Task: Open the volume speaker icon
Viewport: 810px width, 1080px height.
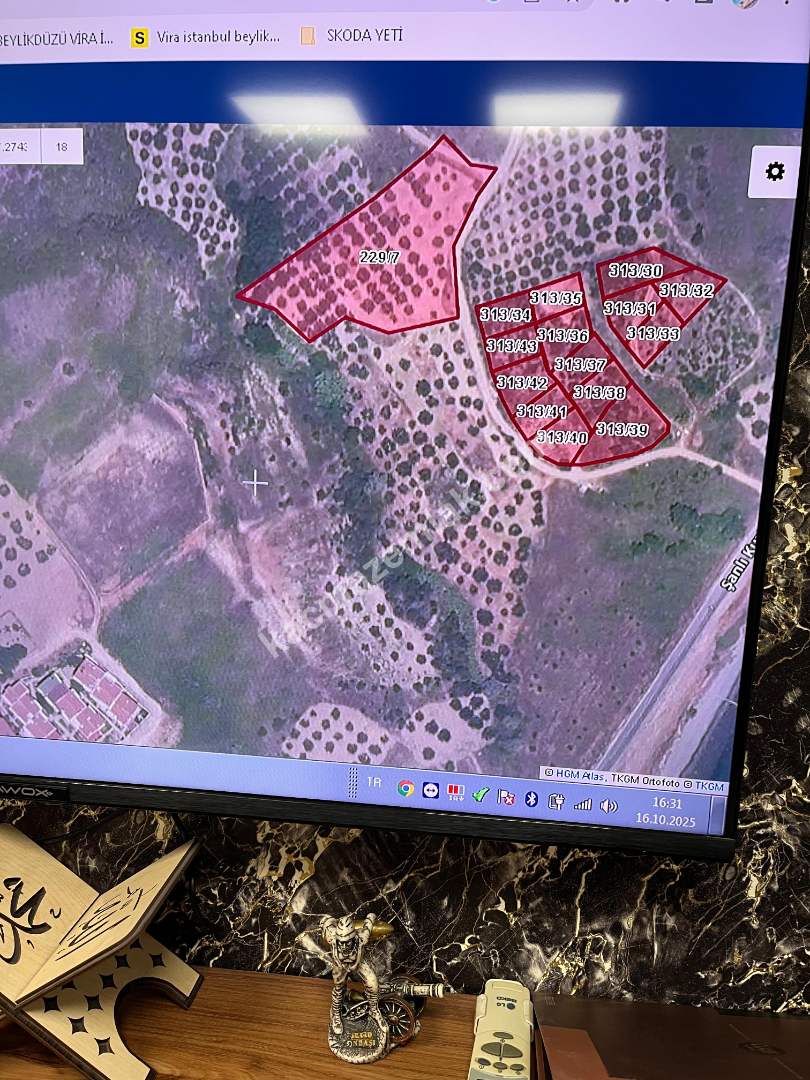Action: (608, 805)
